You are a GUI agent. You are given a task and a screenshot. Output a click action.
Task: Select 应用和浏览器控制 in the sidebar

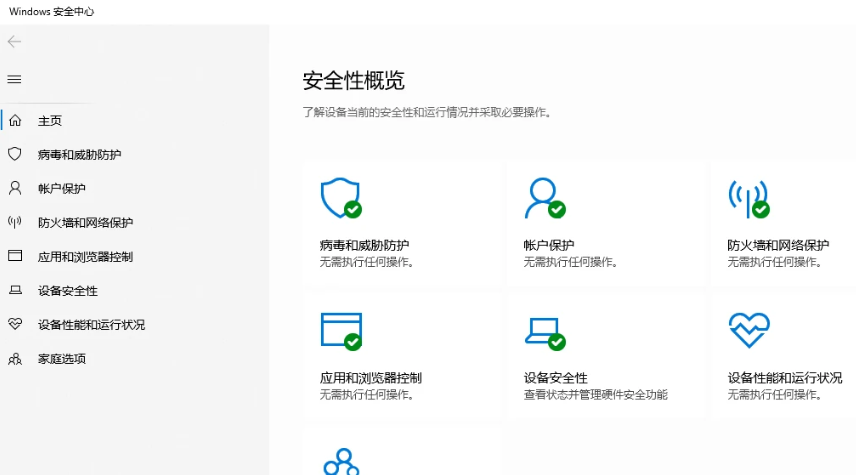tap(86, 257)
